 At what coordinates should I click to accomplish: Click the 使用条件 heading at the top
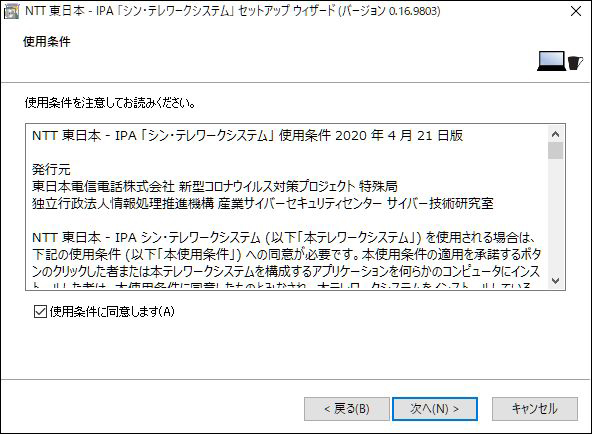click(x=47, y=42)
